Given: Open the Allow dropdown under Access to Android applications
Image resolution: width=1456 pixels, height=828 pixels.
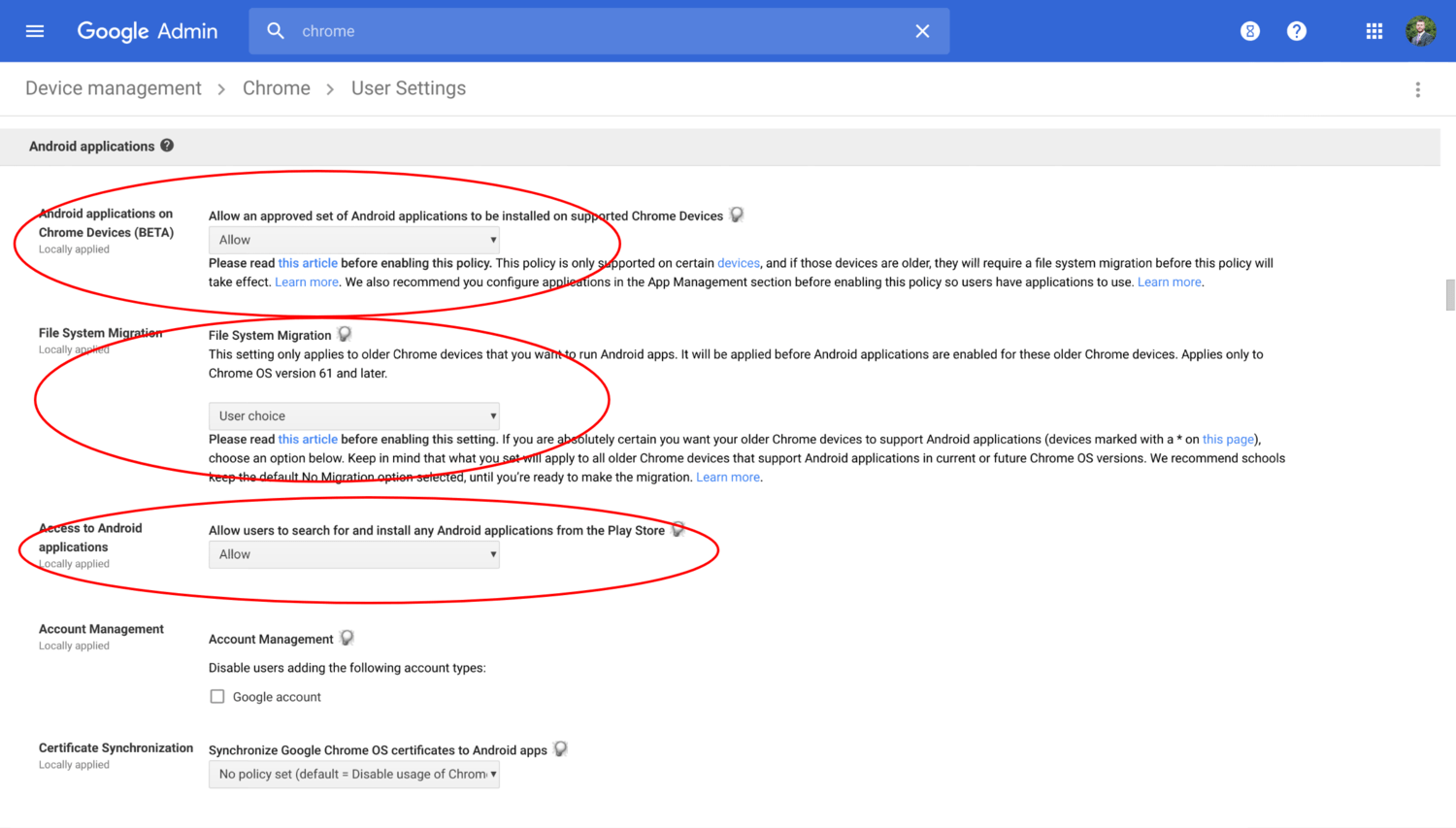Looking at the screenshot, I should [x=353, y=553].
